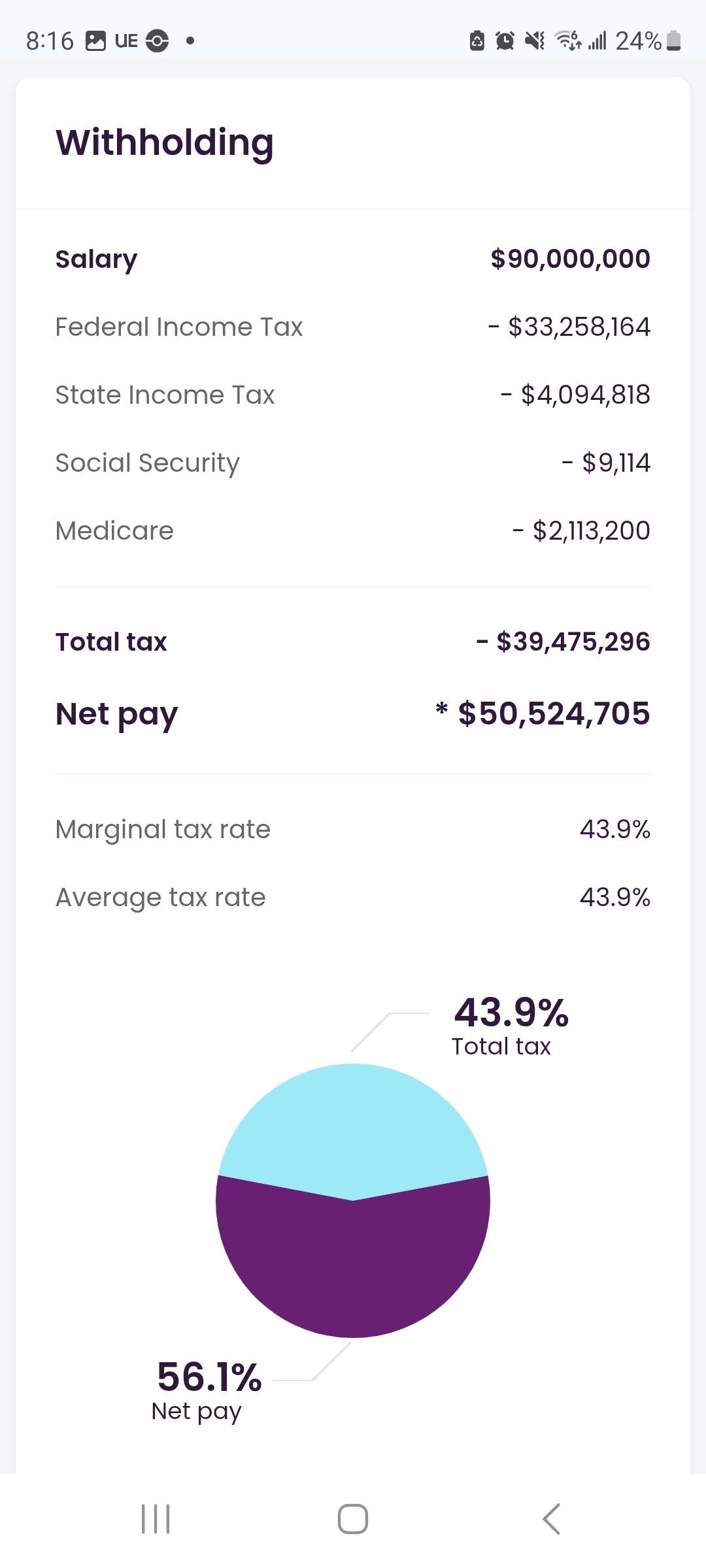The height and width of the screenshot is (1568, 706).
Task: Open recent apps from navigation bar
Action: click(156, 1519)
